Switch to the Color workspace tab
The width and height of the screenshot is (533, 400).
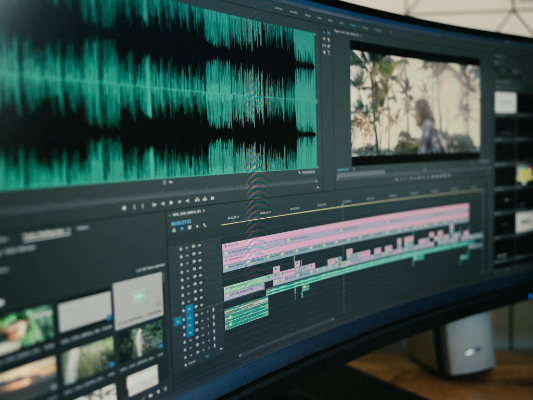pyautogui.click(x=319, y=18)
